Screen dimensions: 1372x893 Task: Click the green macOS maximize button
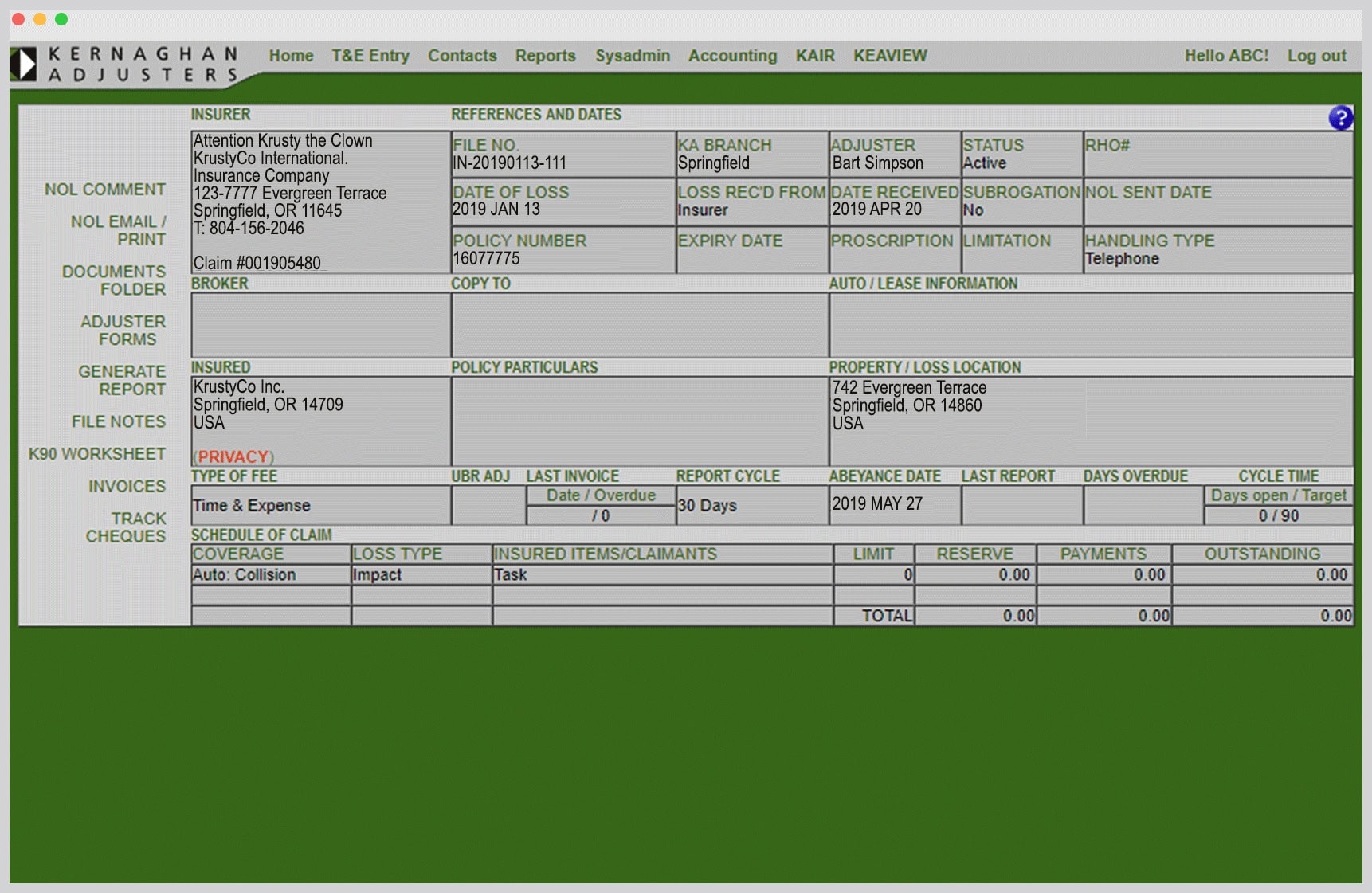61,19
